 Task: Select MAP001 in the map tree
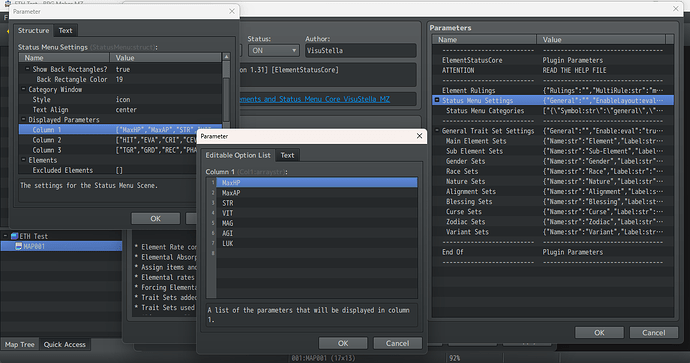point(62,246)
